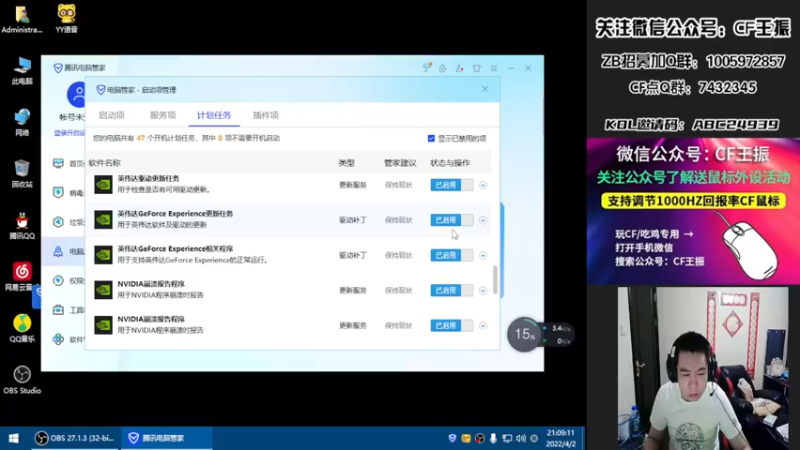The width and height of the screenshot is (800, 450).
Task: Expand the dropdown arrow for 英伟达驱动更新任务
Action: click(483, 185)
